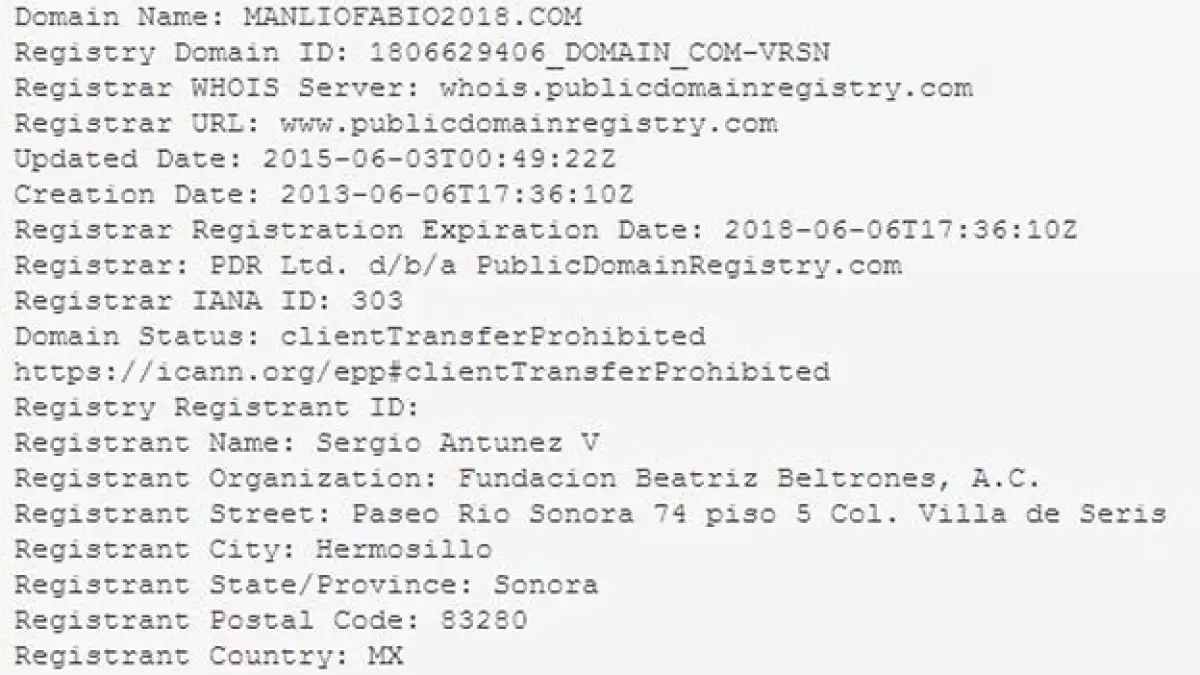This screenshot has width=1200, height=675.
Task: Click the Creation Date 2013-06-06 value
Action: point(456,194)
